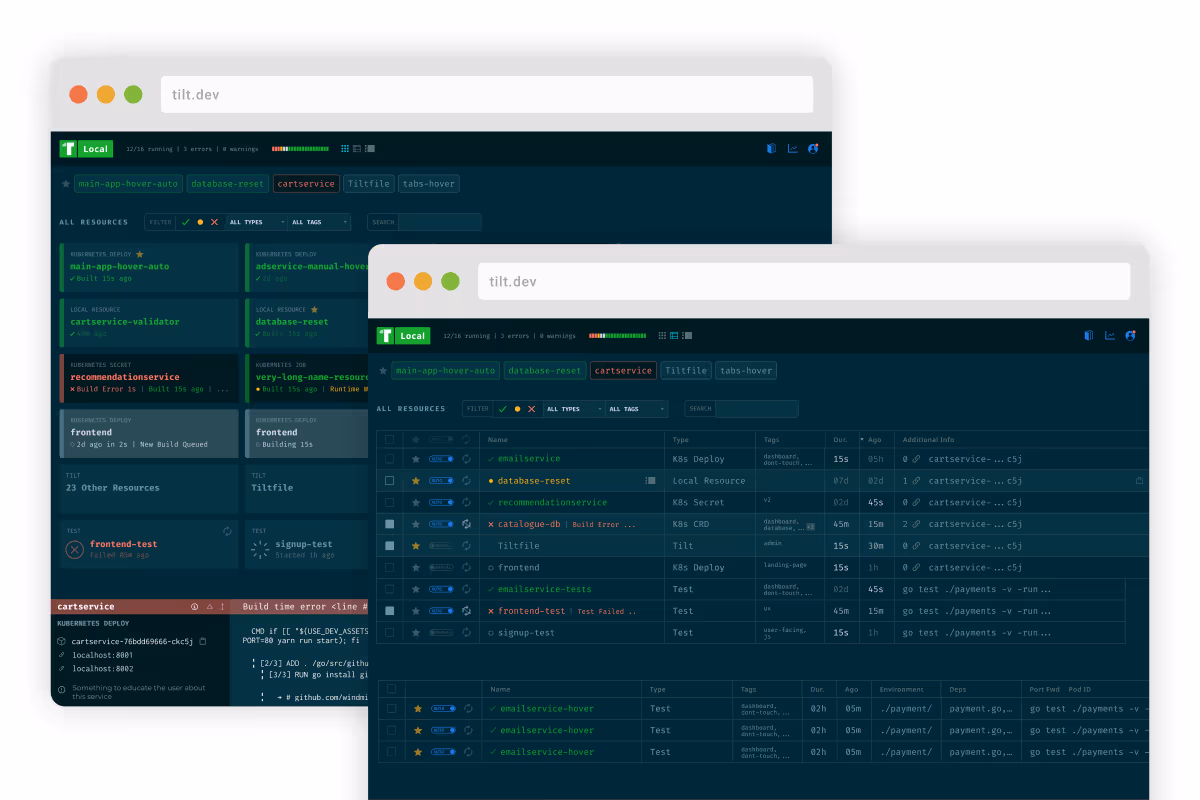This screenshot has height=800, width=1200.
Task: Open ALL TYPES dropdown in the front window
Action: 573,409
